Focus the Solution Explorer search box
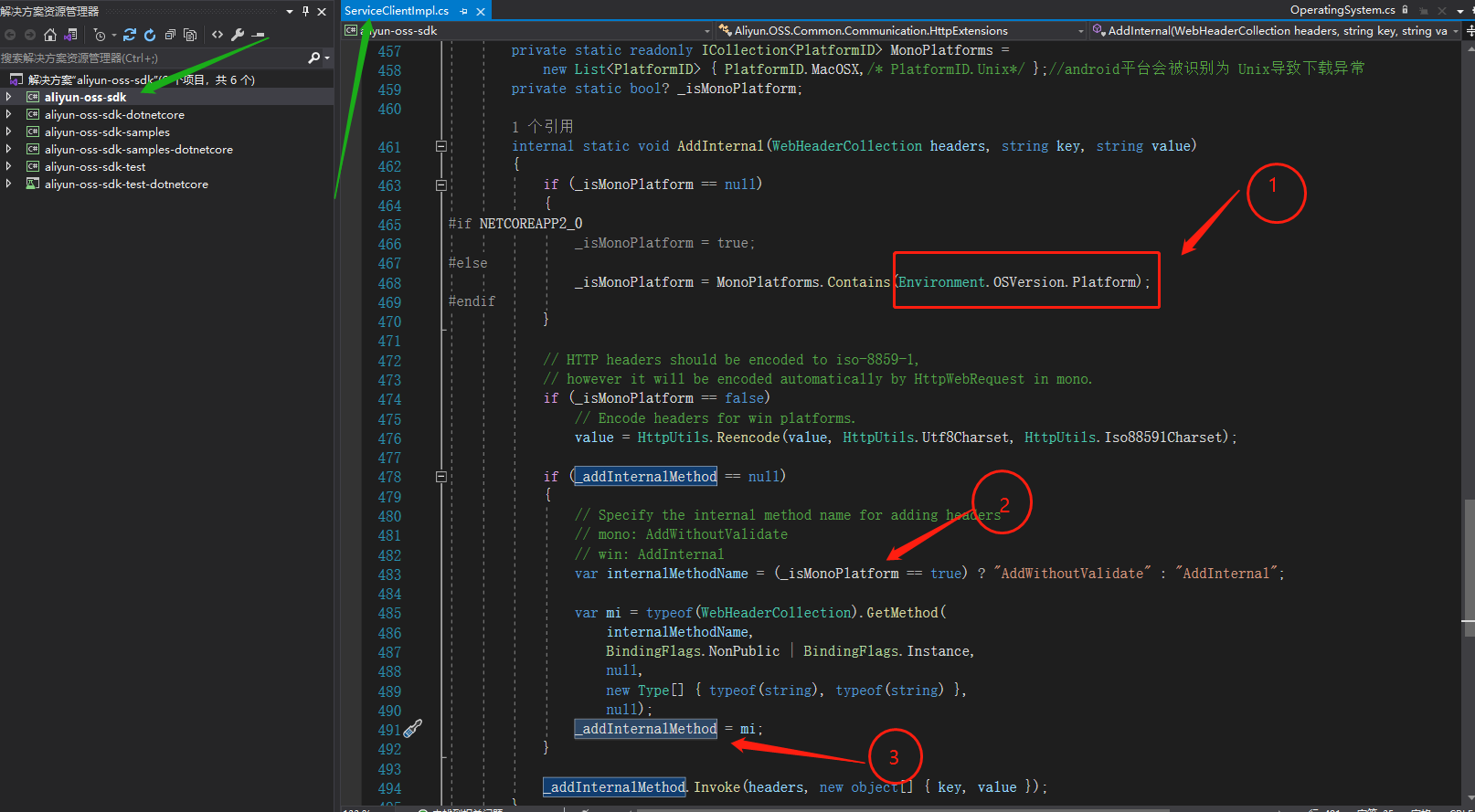 click(153, 58)
